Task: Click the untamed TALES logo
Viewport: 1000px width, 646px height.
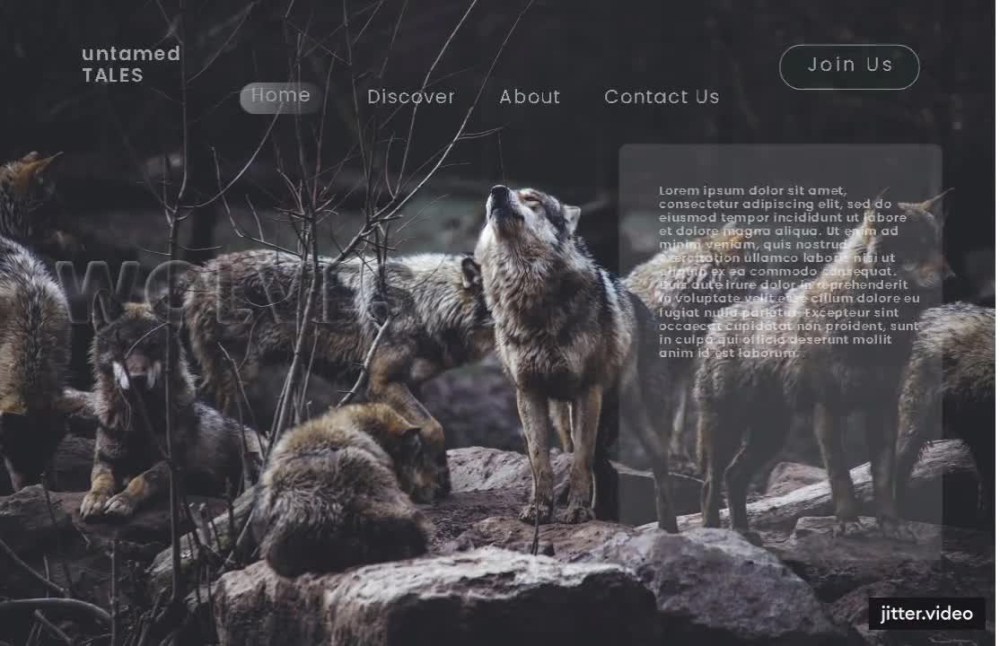Action: click(131, 64)
